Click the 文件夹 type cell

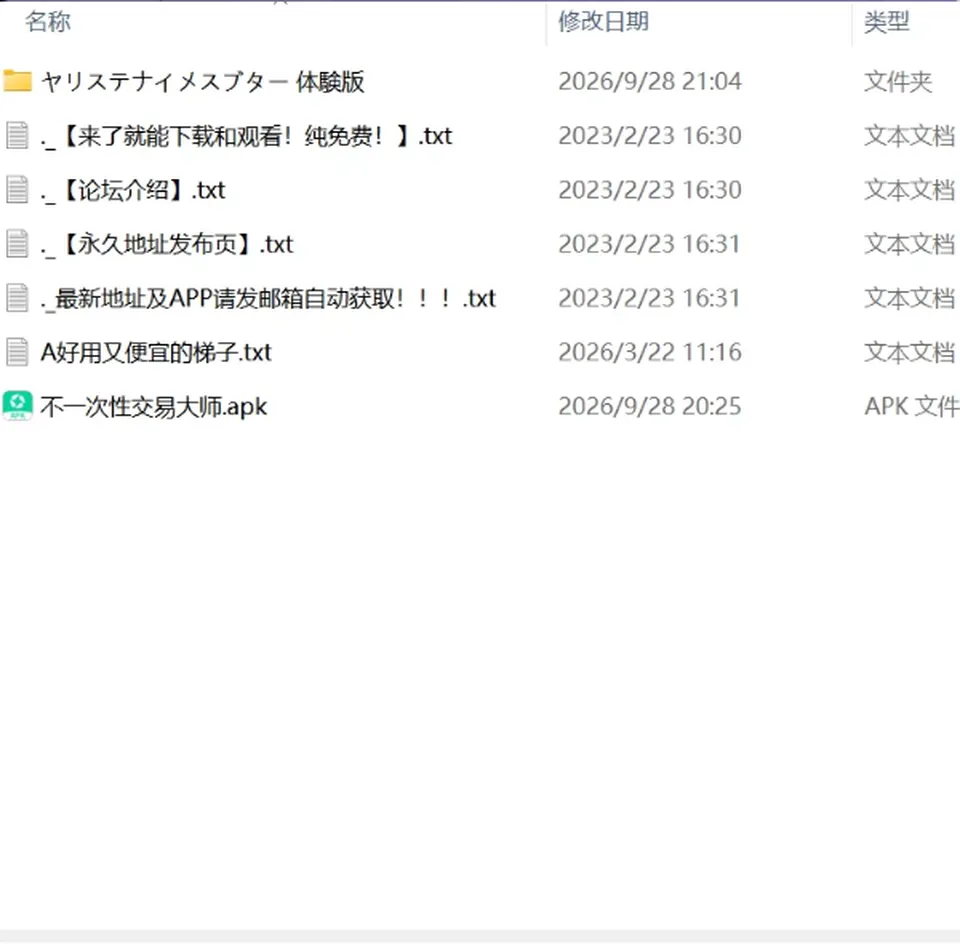898,81
